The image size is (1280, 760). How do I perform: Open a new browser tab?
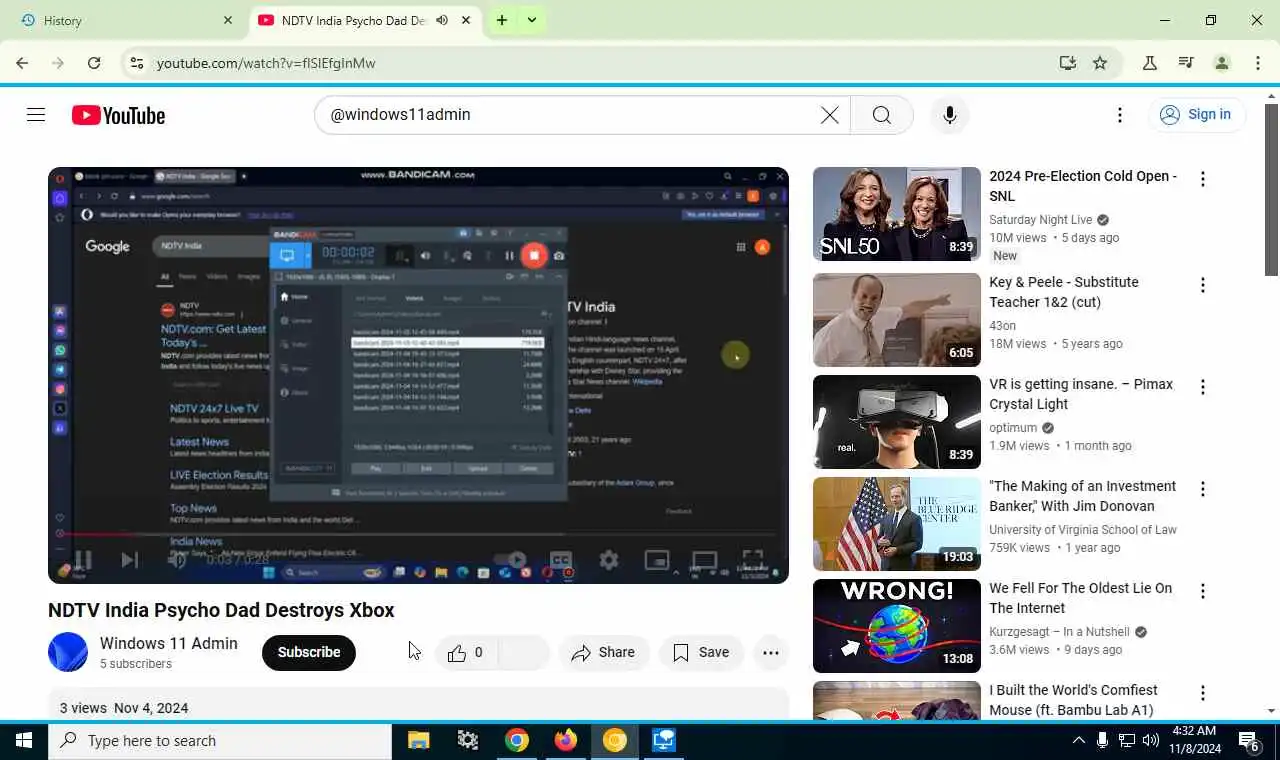pyautogui.click(x=502, y=20)
